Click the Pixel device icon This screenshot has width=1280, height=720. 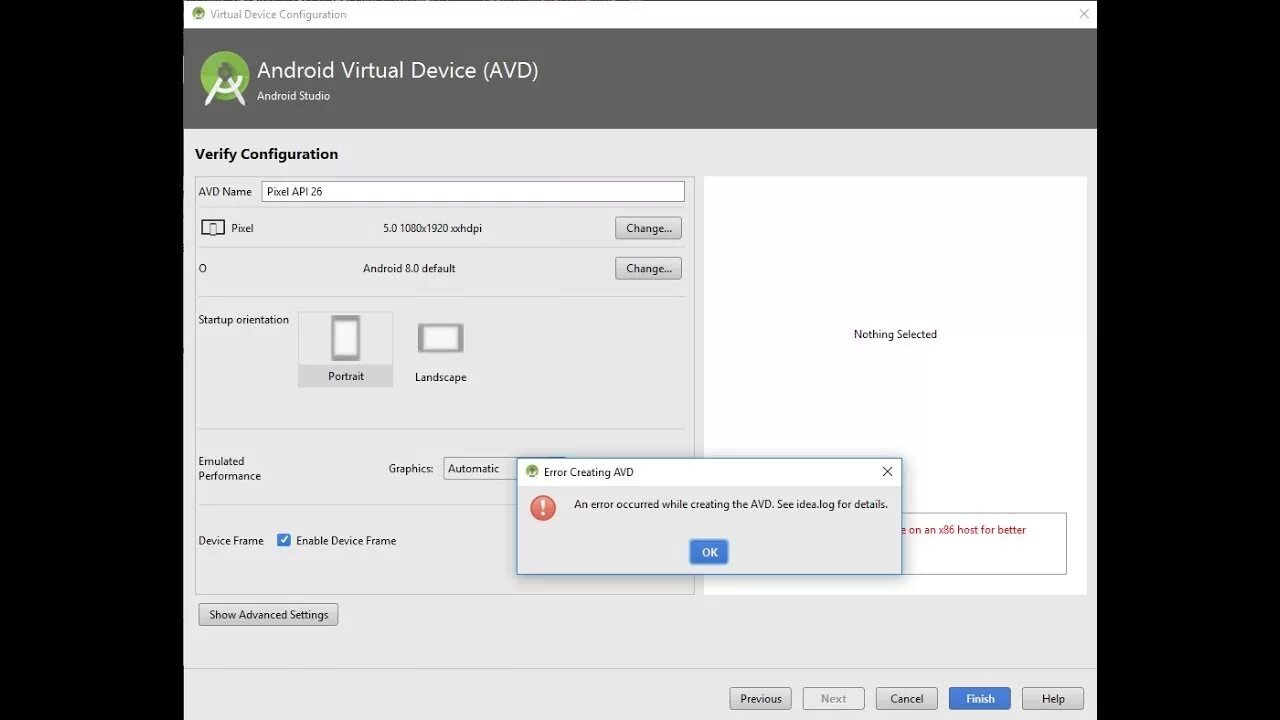(213, 228)
